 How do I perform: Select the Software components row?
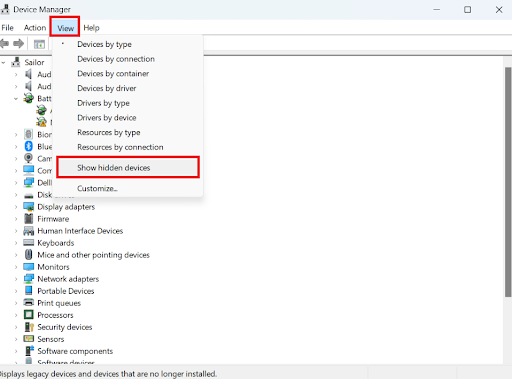pos(75,351)
